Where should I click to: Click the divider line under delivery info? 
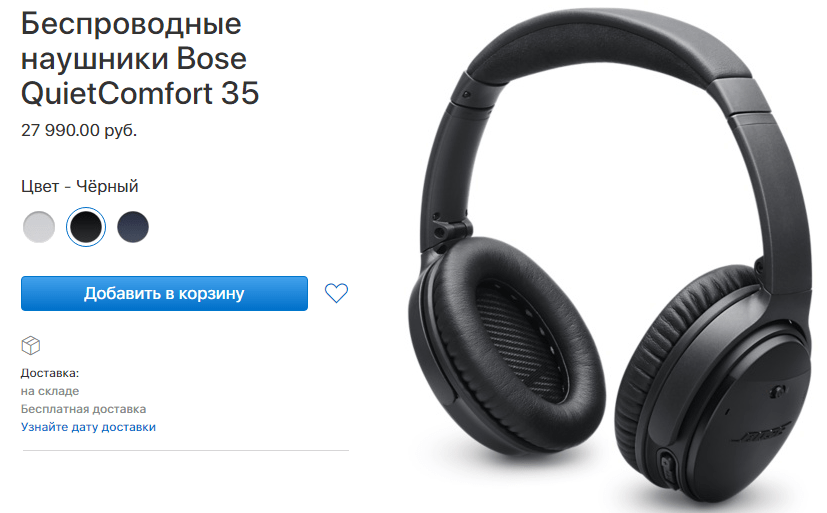(x=186, y=451)
